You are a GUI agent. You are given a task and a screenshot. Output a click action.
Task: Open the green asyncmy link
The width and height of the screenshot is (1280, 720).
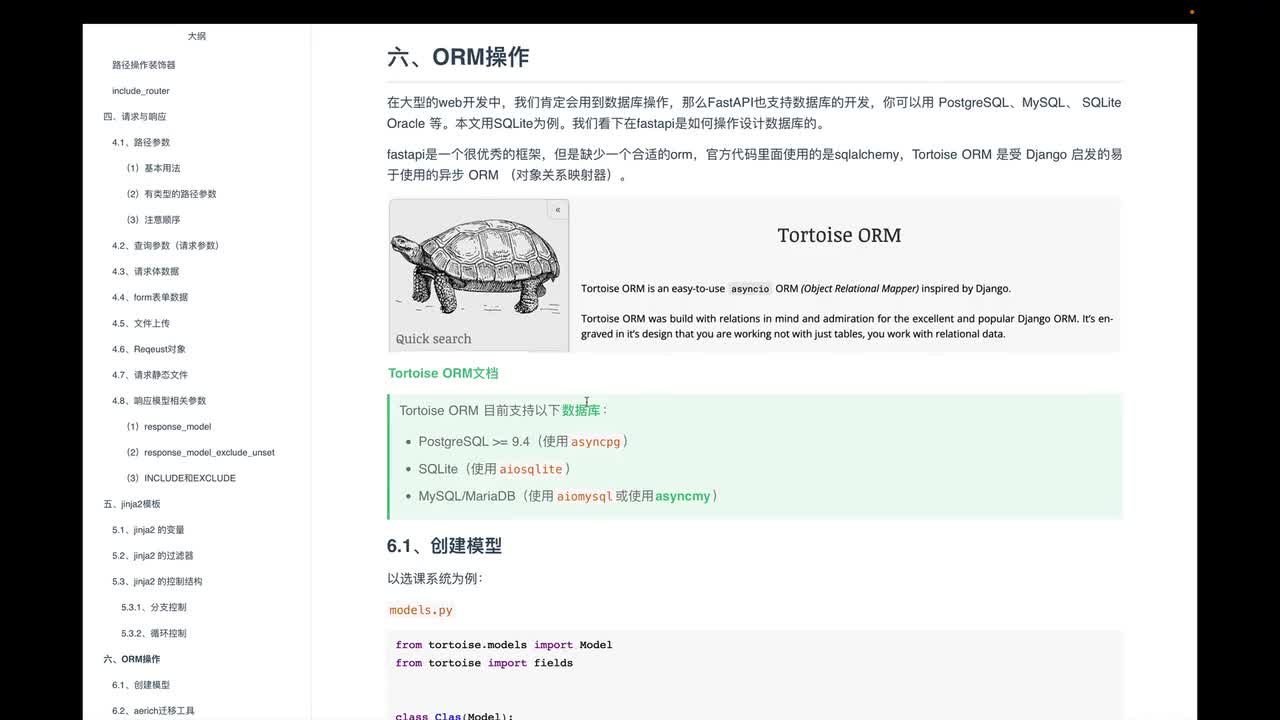coord(683,496)
